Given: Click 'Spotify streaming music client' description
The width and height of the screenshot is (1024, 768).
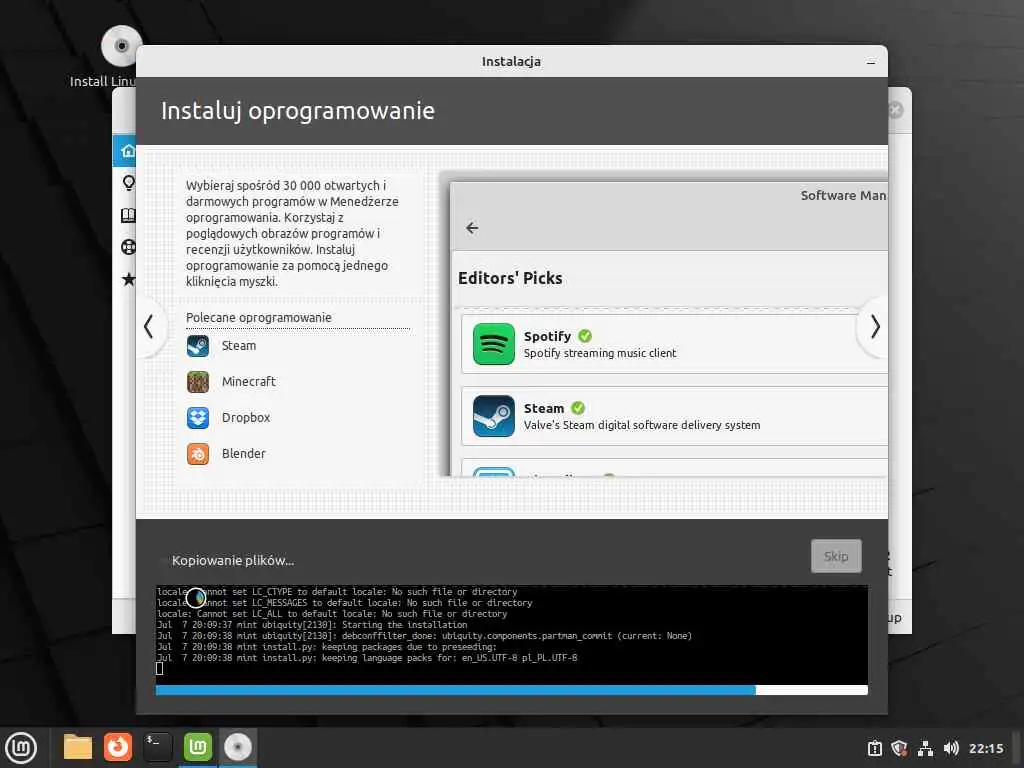Looking at the screenshot, I should click(x=600, y=353).
